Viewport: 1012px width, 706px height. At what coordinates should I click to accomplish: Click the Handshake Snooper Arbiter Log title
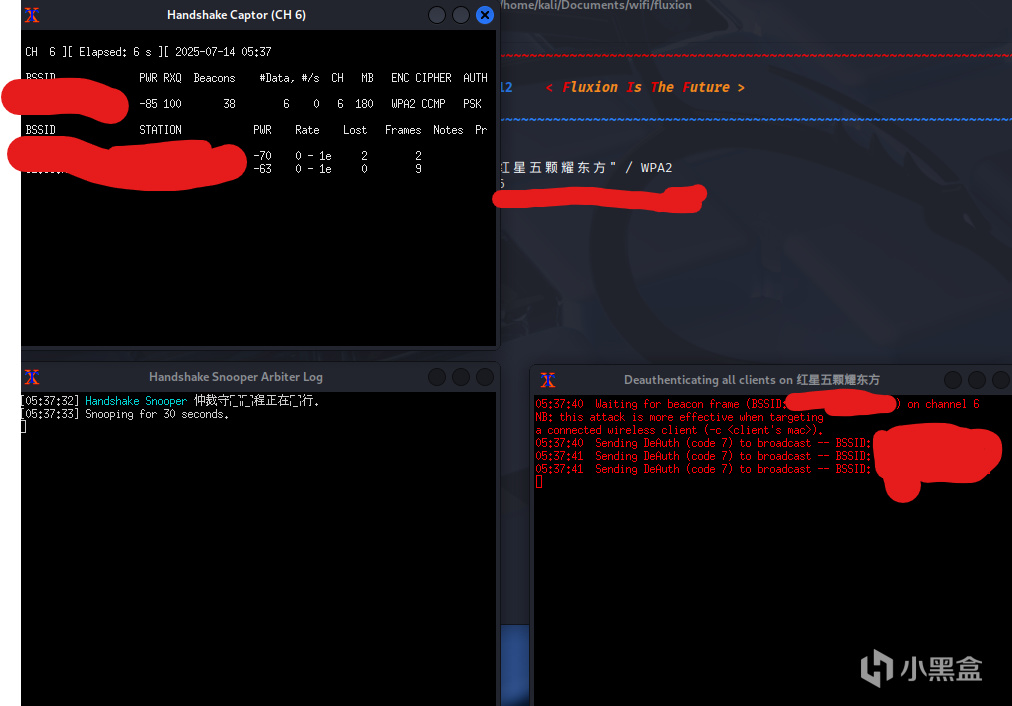coord(236,377)
